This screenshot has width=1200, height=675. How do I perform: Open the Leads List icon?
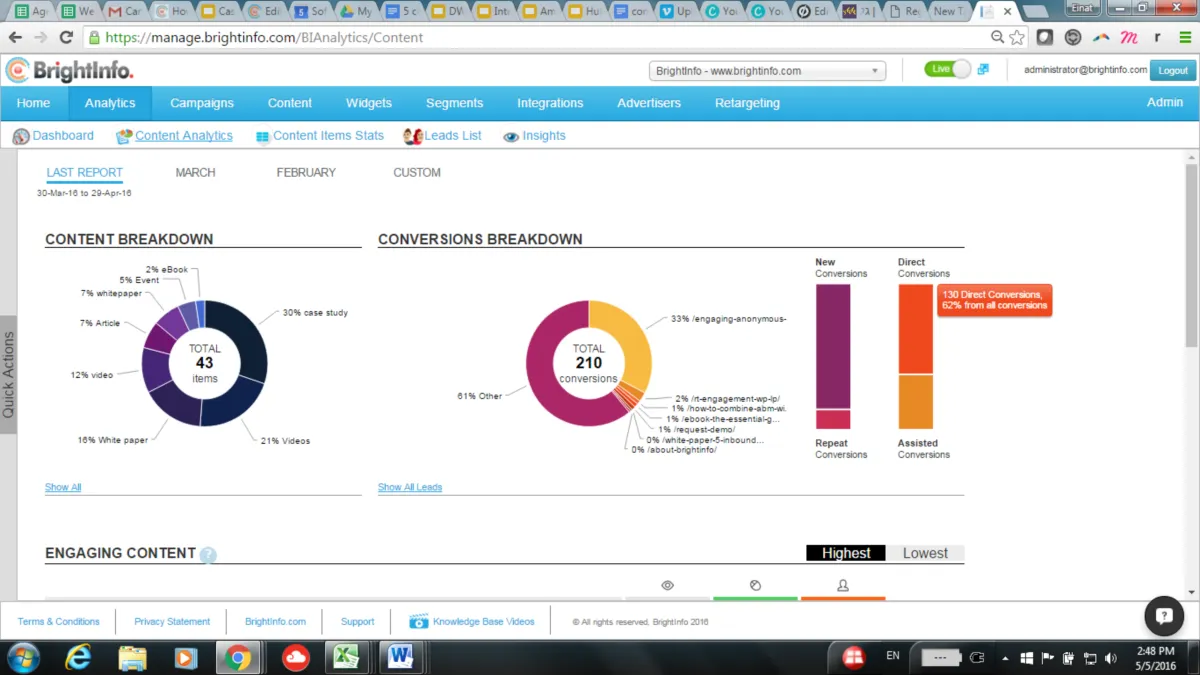[412, 136]
